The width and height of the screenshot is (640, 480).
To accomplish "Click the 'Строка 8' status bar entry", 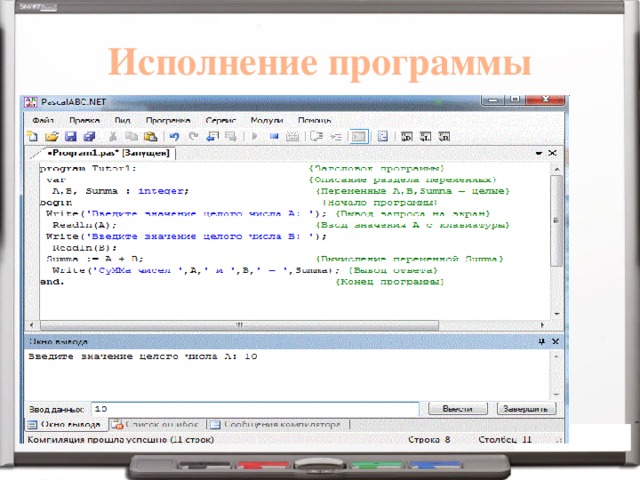I will point(429,440).
